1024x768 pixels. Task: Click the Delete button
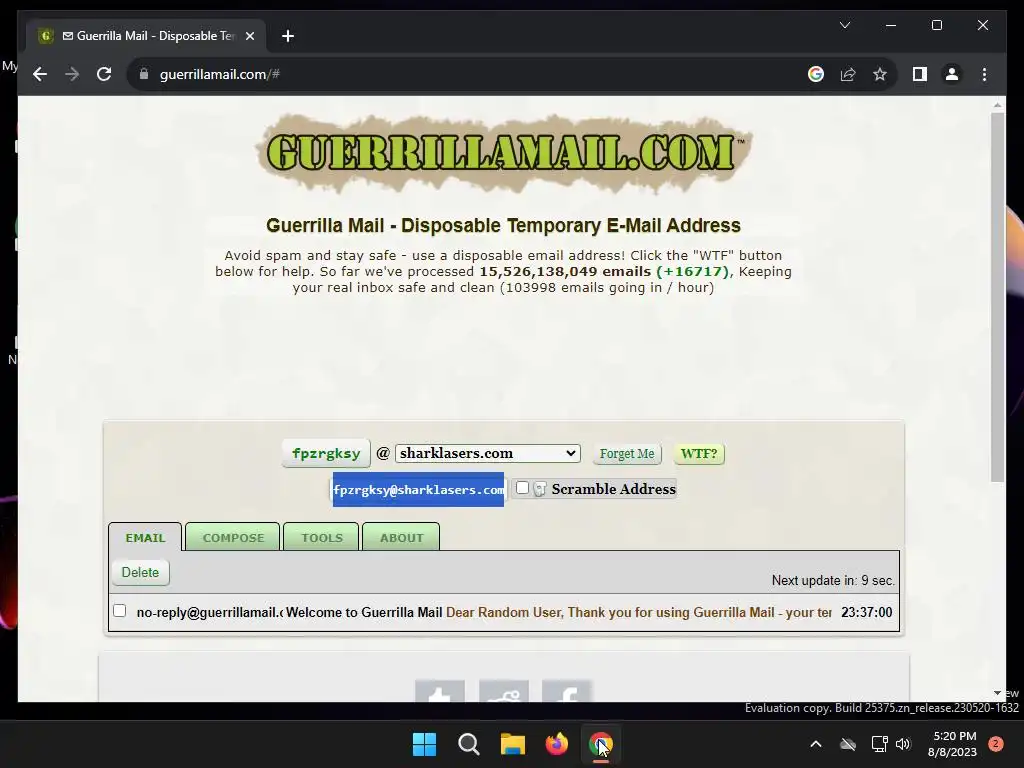tap(140, 573)
